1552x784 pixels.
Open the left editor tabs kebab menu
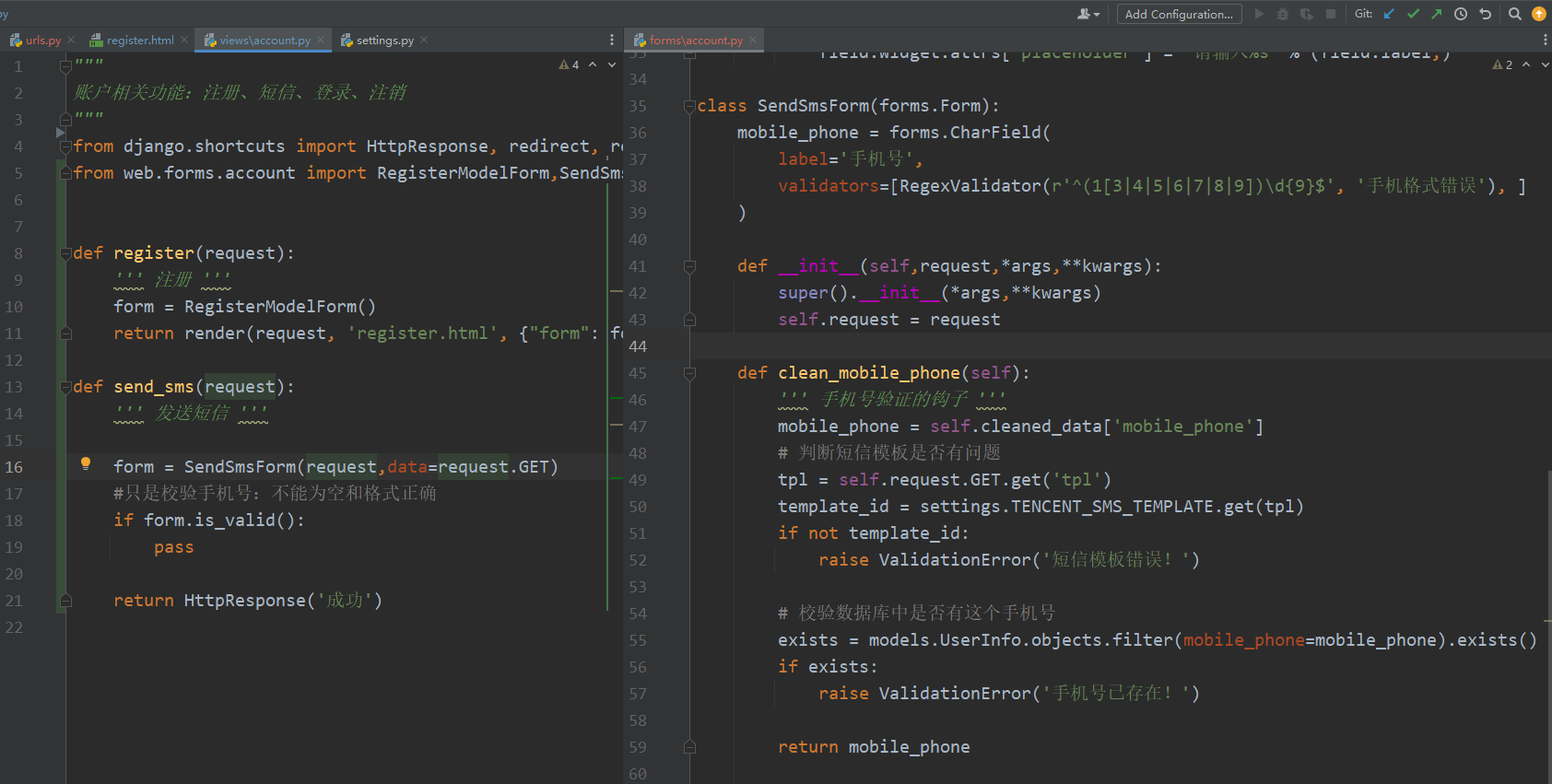tap(611, 40)
